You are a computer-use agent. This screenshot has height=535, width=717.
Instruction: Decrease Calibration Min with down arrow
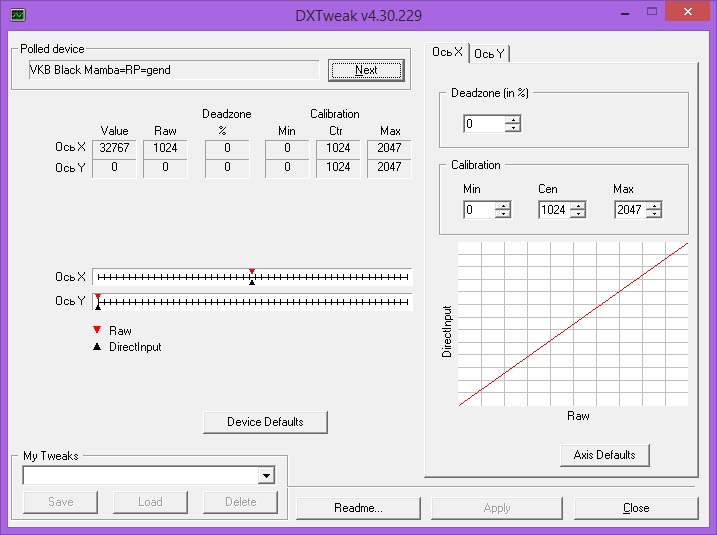click(503, 214)
